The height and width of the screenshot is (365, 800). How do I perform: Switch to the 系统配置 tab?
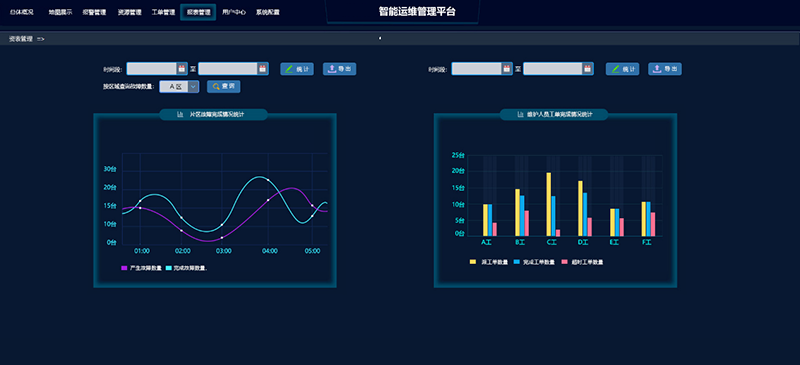point(267,12)
